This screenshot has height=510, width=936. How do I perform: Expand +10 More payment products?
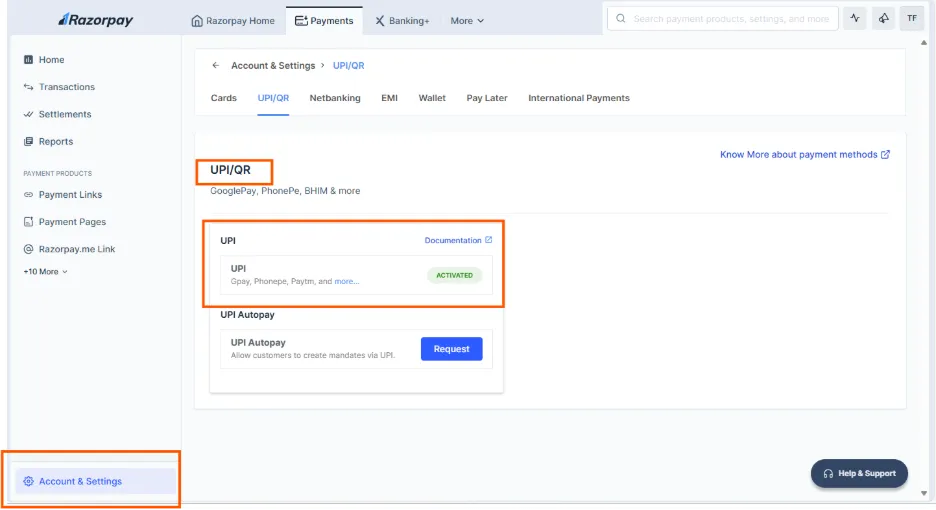45,272
